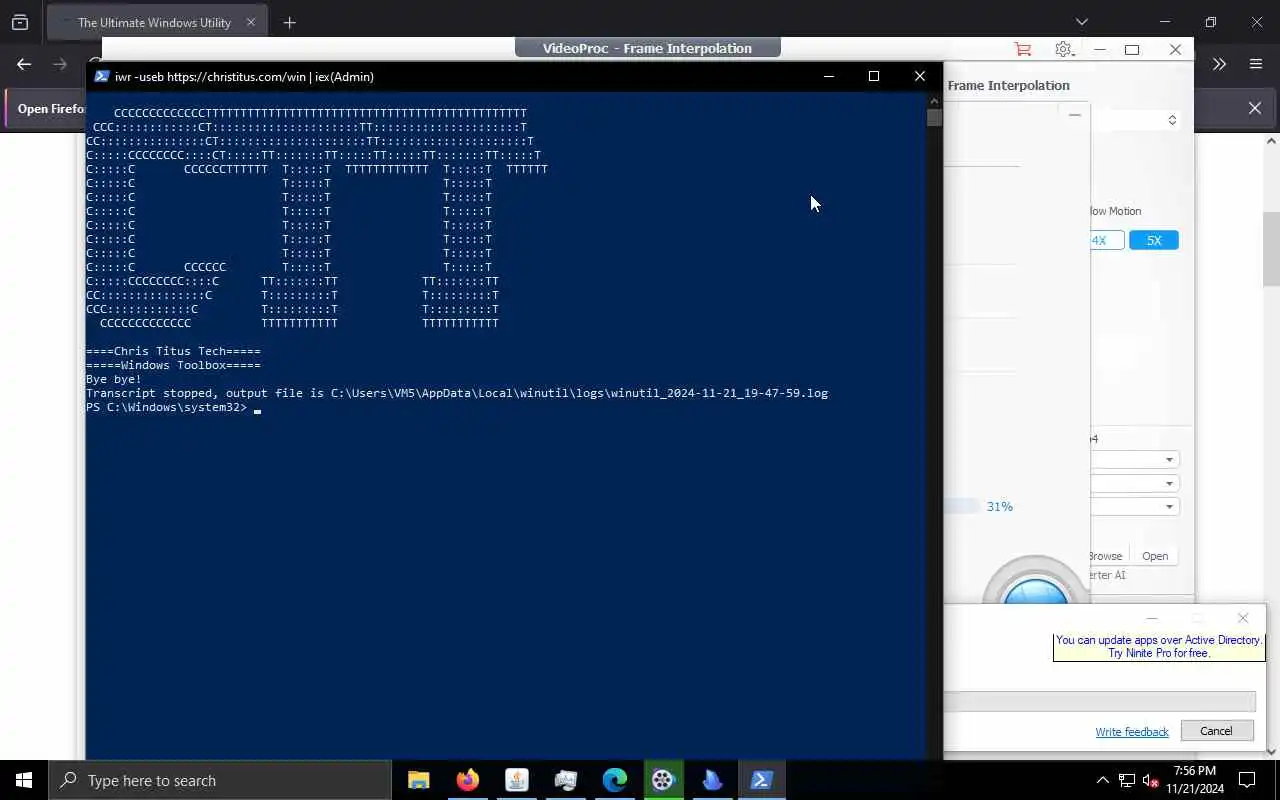
Task: Open the Windows Start menu
Action: point(24,780)
